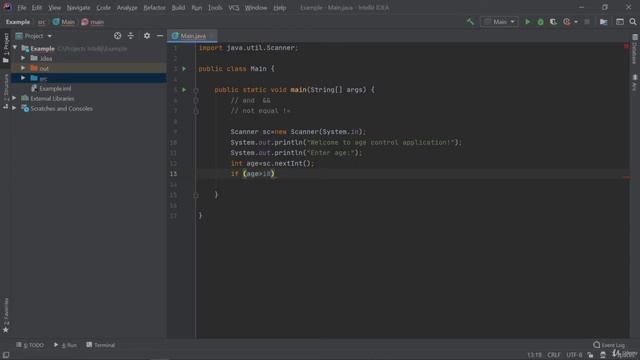640x360 pixels.
Task: Collapse the Example project root node
Action: [x=15, y=48]
